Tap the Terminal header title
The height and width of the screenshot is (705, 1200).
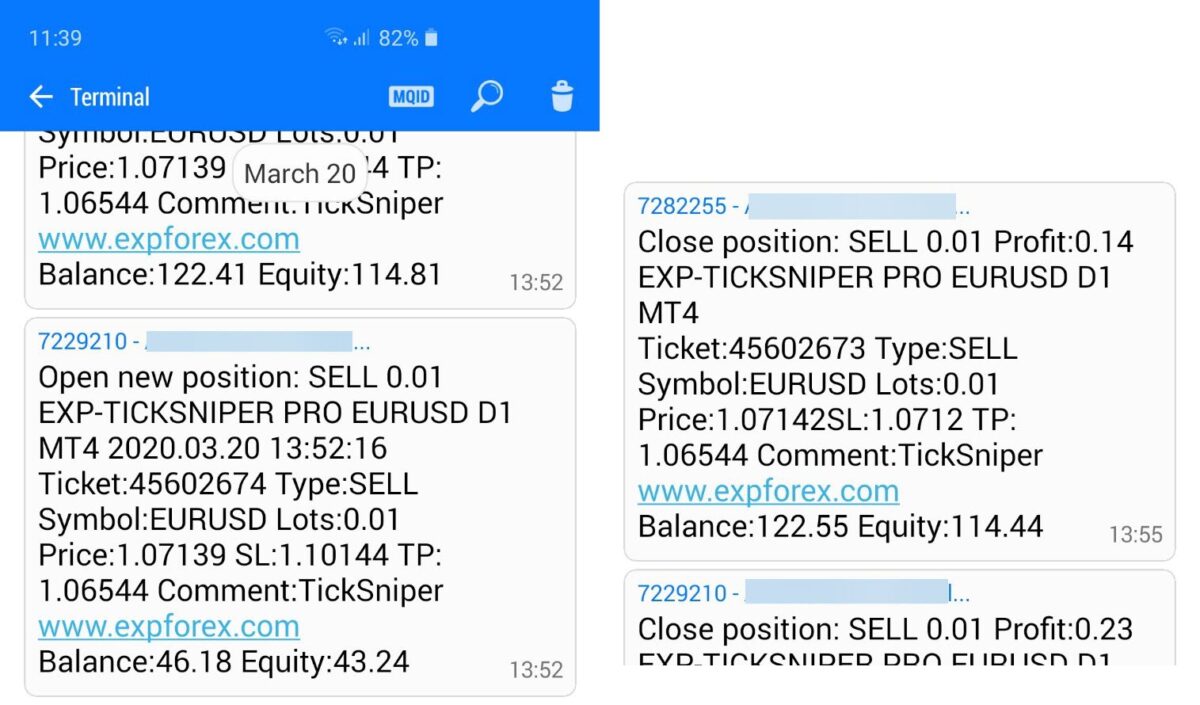[x=109, y=97]
